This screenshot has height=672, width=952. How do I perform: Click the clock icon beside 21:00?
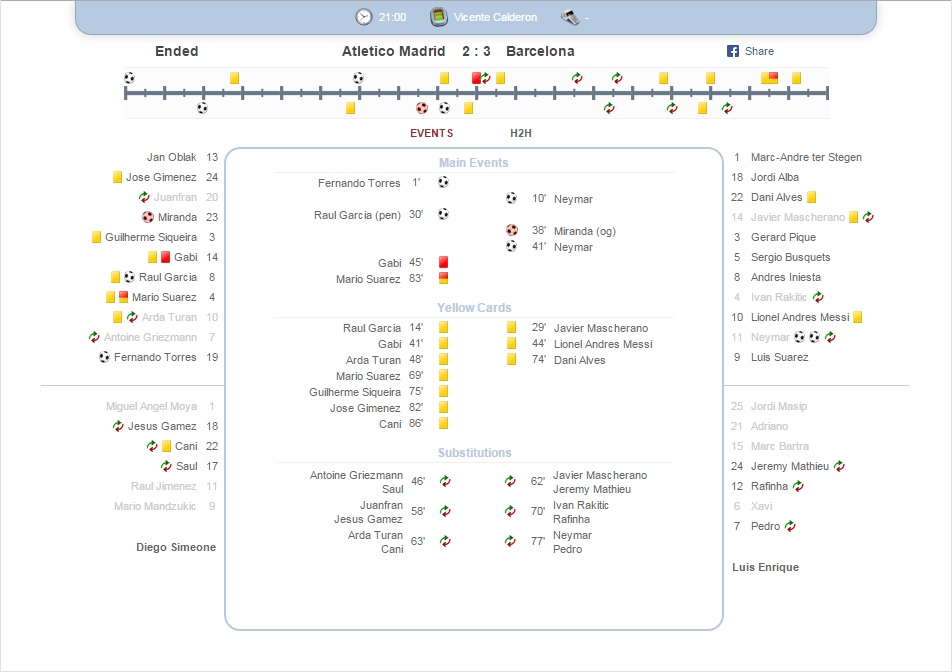pos(364,17)
